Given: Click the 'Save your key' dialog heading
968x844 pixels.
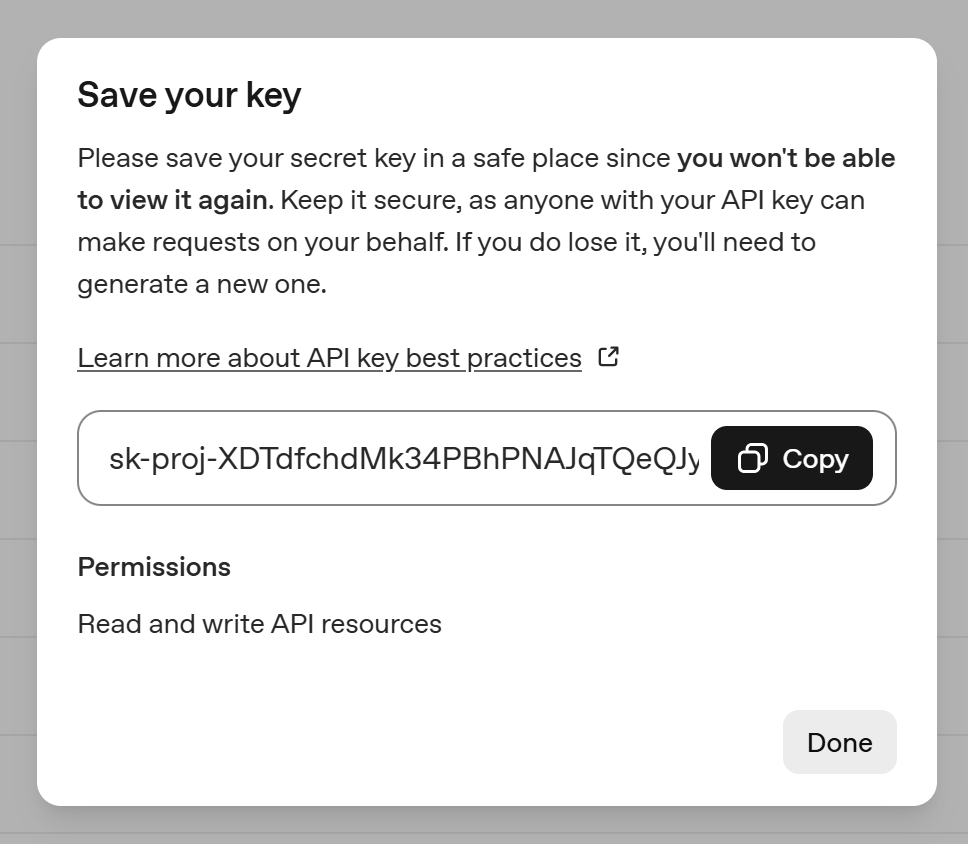Looking at the screenshot, I should [189, 94].
